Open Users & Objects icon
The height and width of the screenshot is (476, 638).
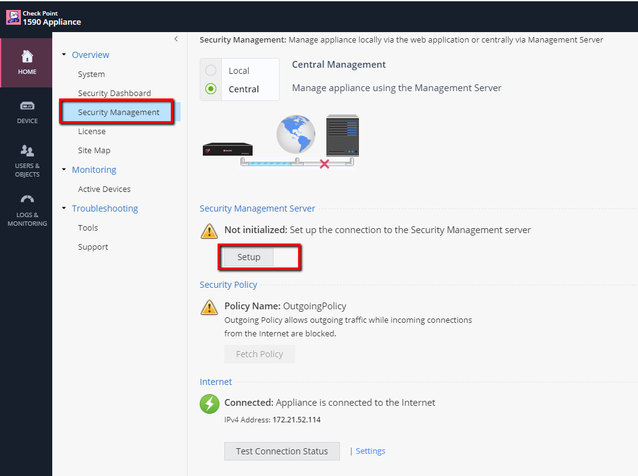pyautogui.click(x=27, y=151)
